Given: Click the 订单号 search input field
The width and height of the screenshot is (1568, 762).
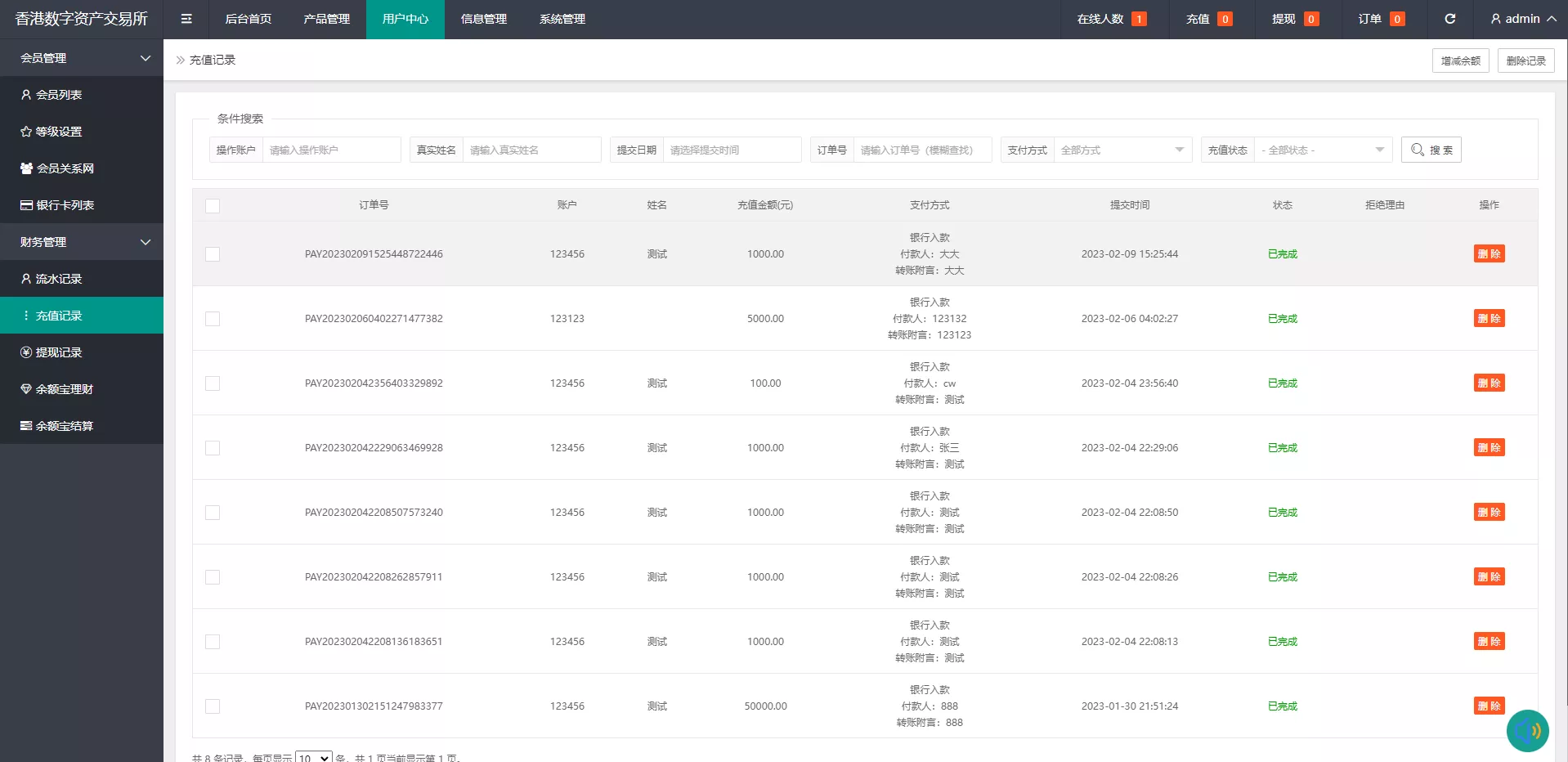Looking at the screenshot, I should [x=921, y=150].
